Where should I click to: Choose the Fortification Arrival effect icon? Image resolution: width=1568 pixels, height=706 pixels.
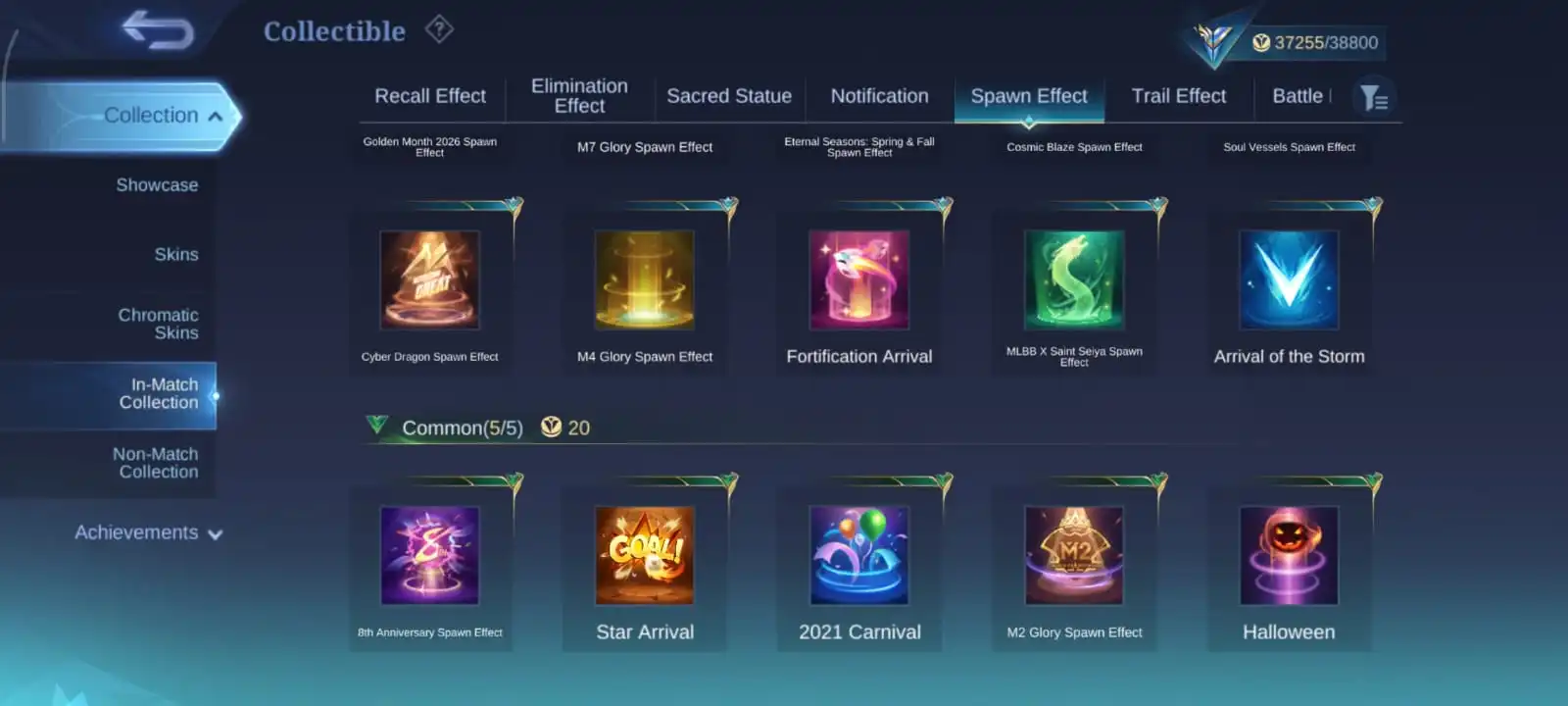(859, 279)
